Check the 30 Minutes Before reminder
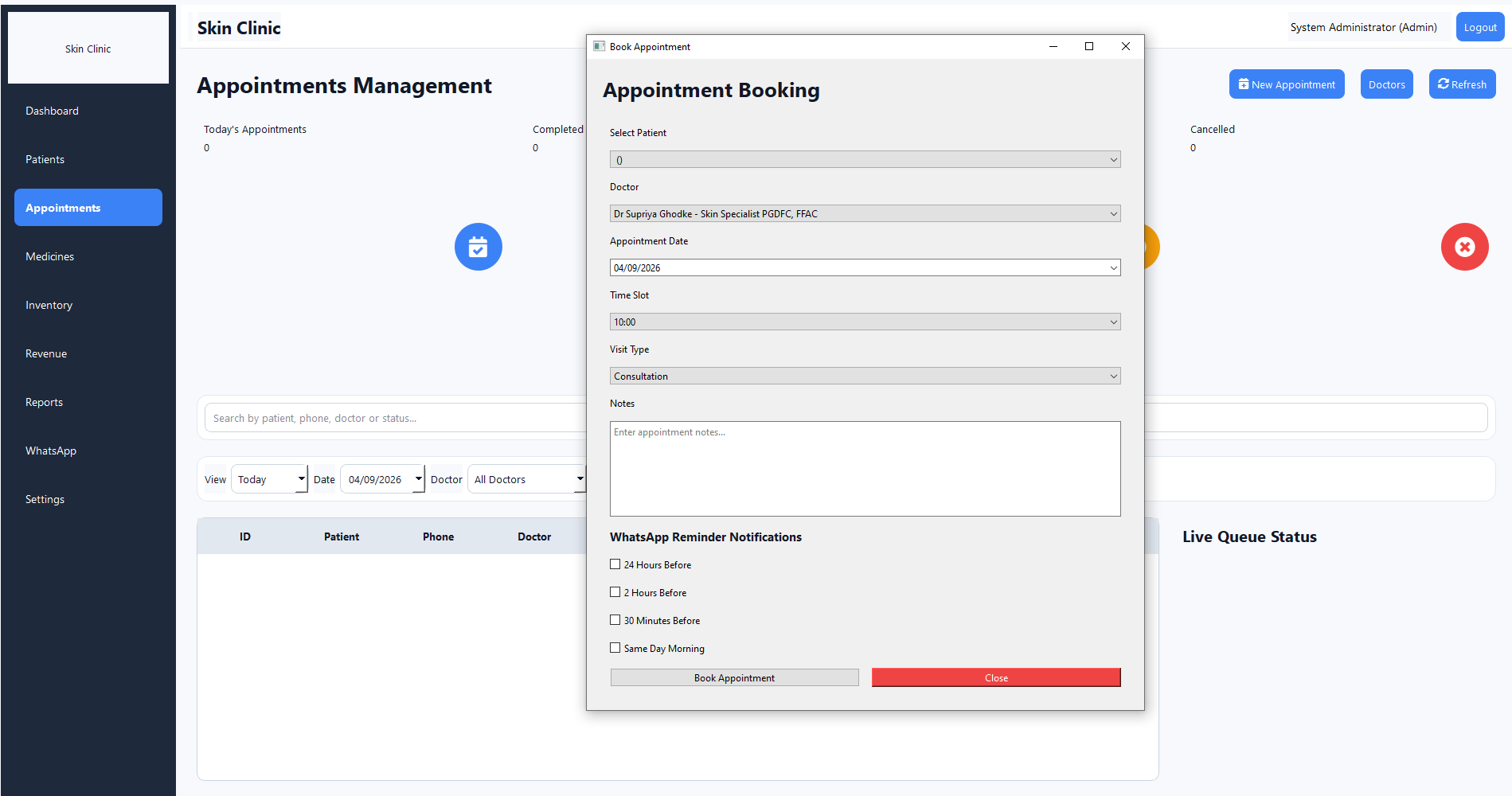 point(615,620)
